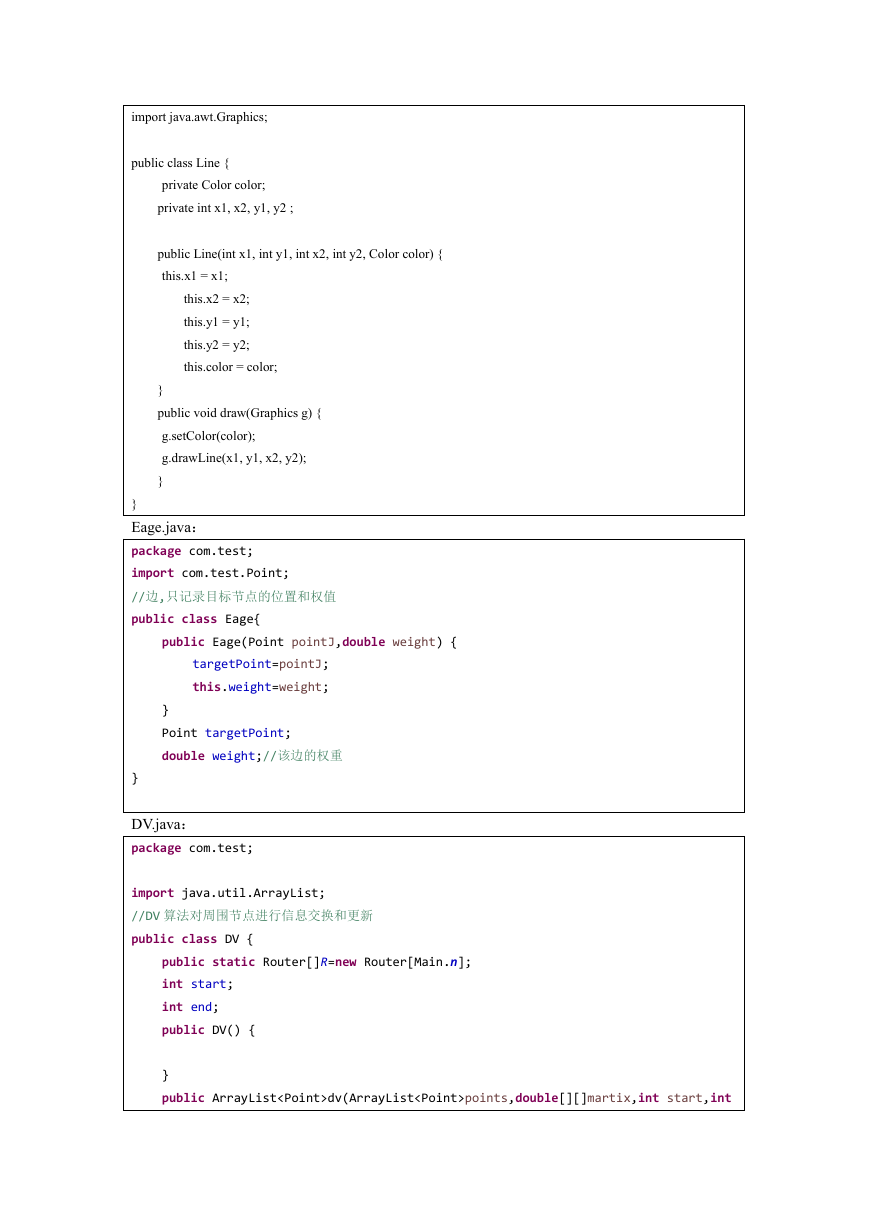This screenshot has width=869, height=1228.
Task: Click the 'public static Router[]R=new Router[Main.n];' line
Action: pyautogui.click(x=316, y=962)
